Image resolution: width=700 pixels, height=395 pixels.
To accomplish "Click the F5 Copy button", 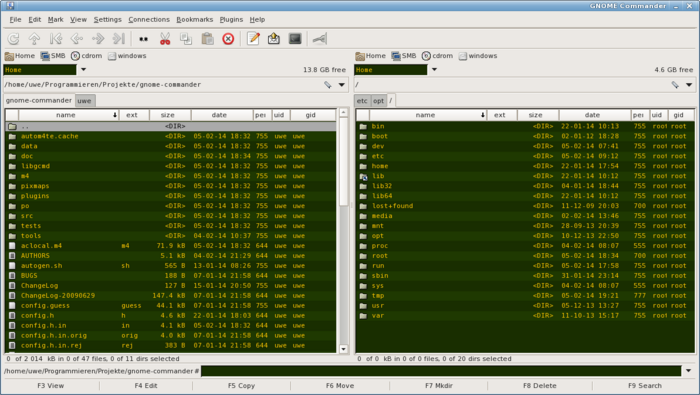I will click(241, 386).
